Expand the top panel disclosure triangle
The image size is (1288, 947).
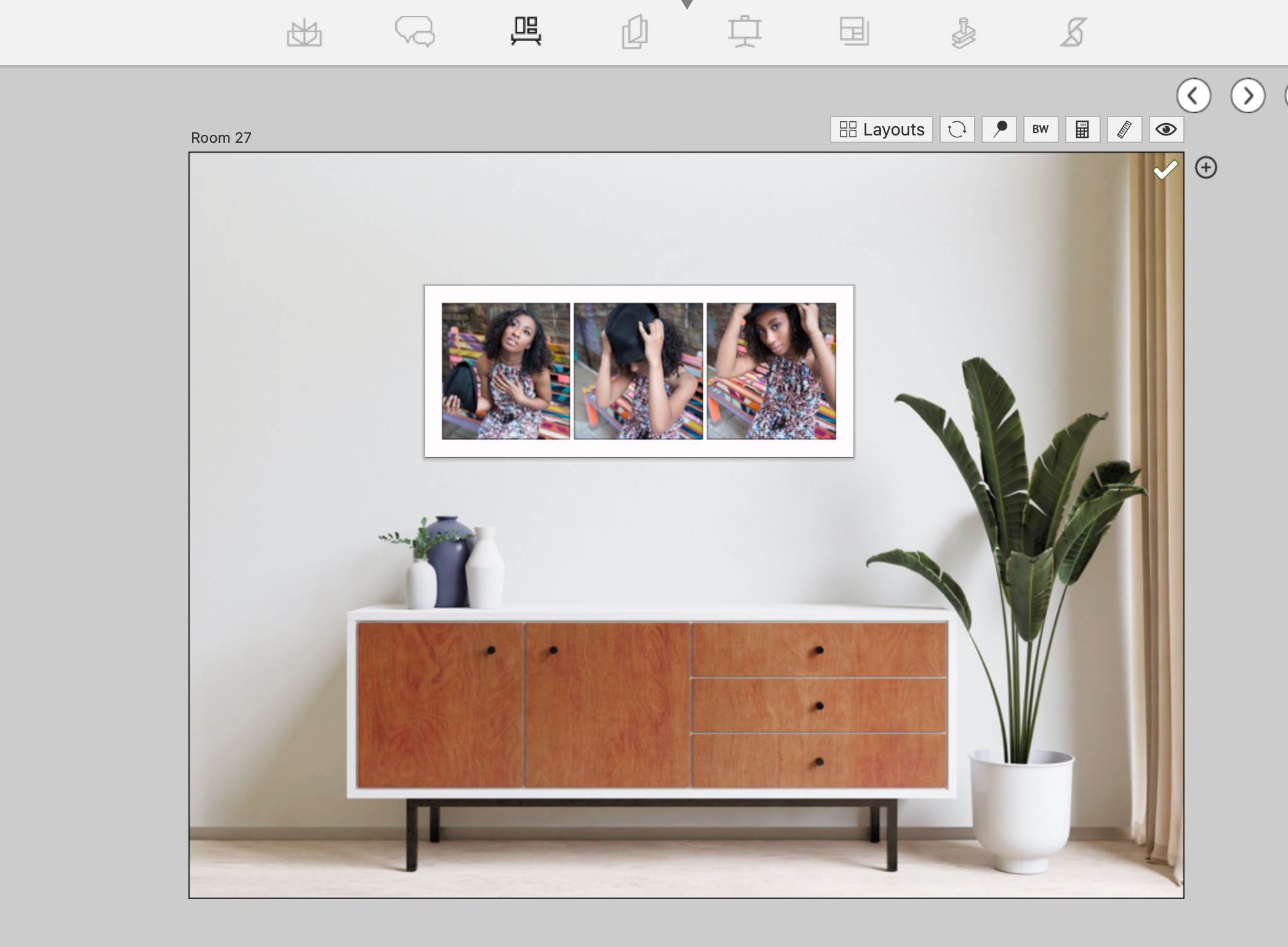click(x=687, y=4)
